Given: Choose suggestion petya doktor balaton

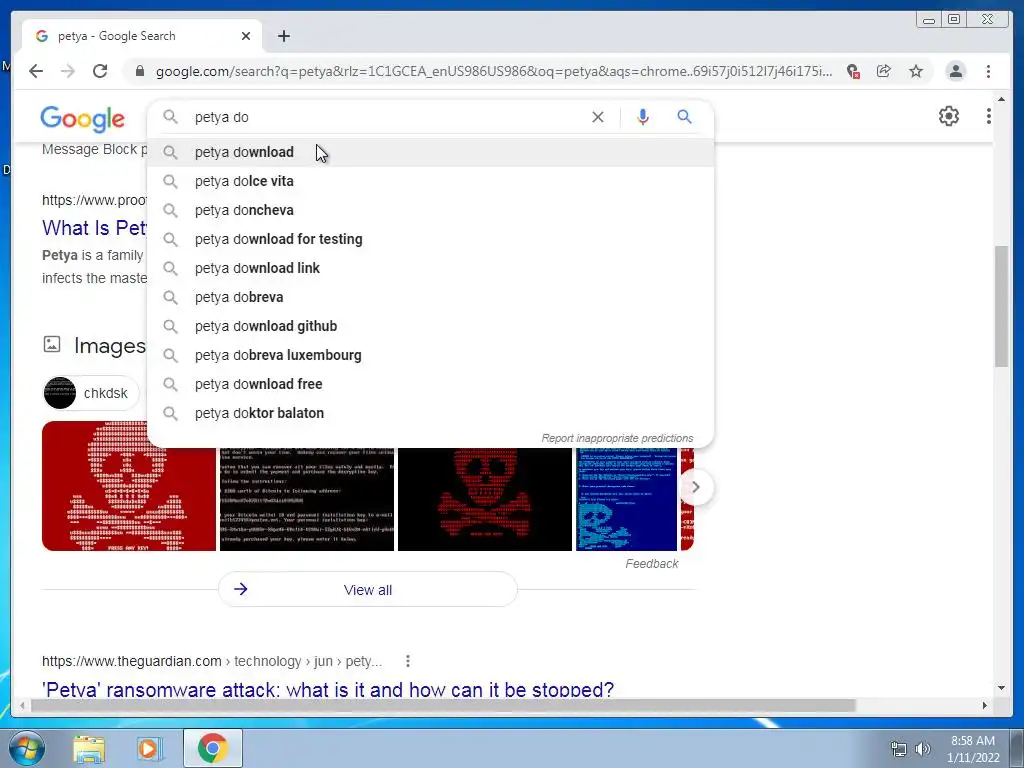Looking at the screenshot, I should click(430, 413).
